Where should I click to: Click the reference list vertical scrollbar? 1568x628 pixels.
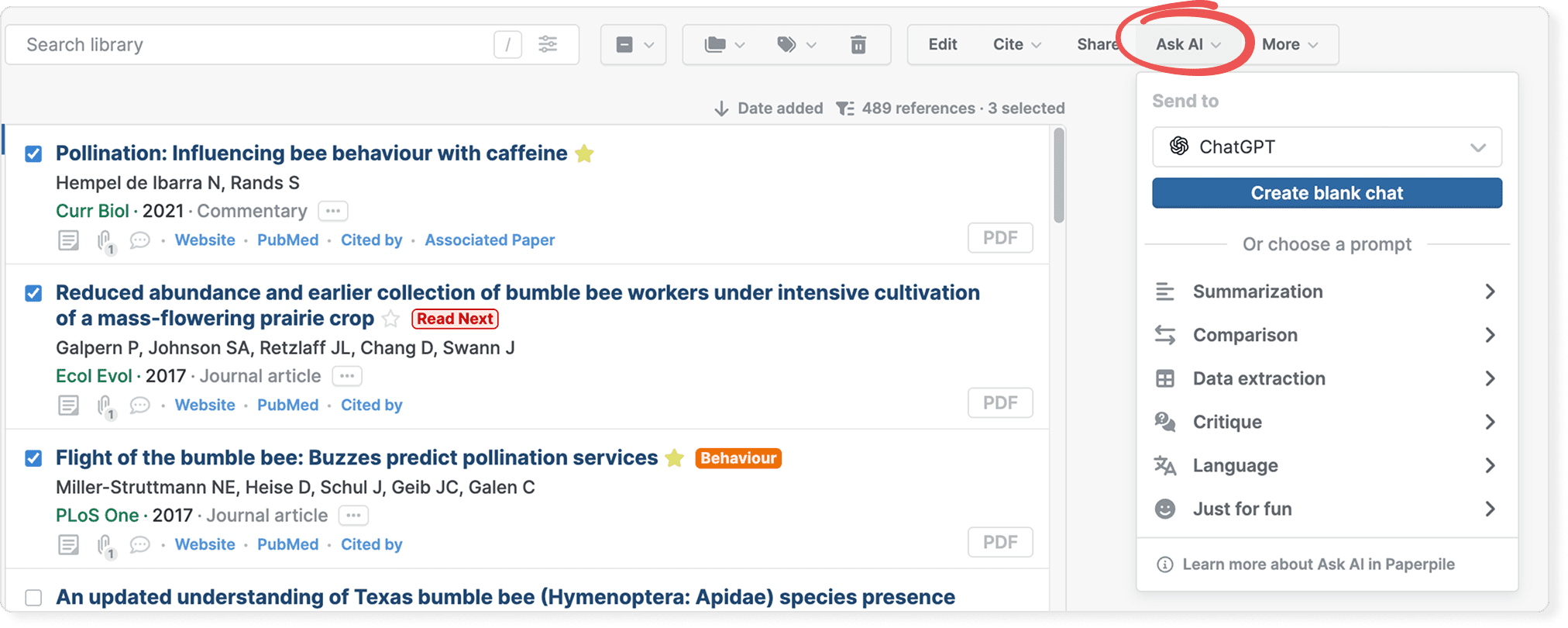pos(1058,177)
